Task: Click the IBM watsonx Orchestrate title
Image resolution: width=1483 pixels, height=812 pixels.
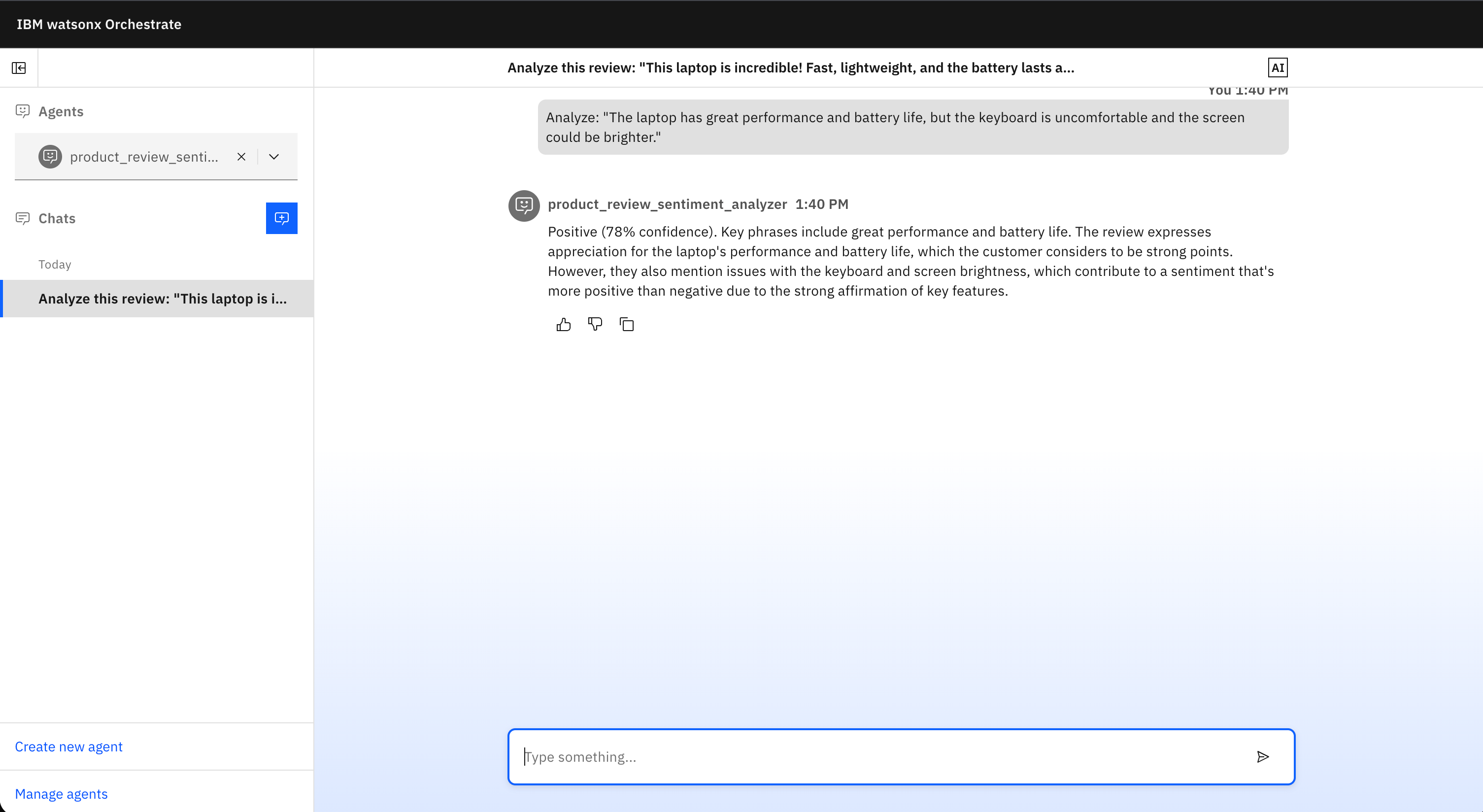Action: point(99,24)
